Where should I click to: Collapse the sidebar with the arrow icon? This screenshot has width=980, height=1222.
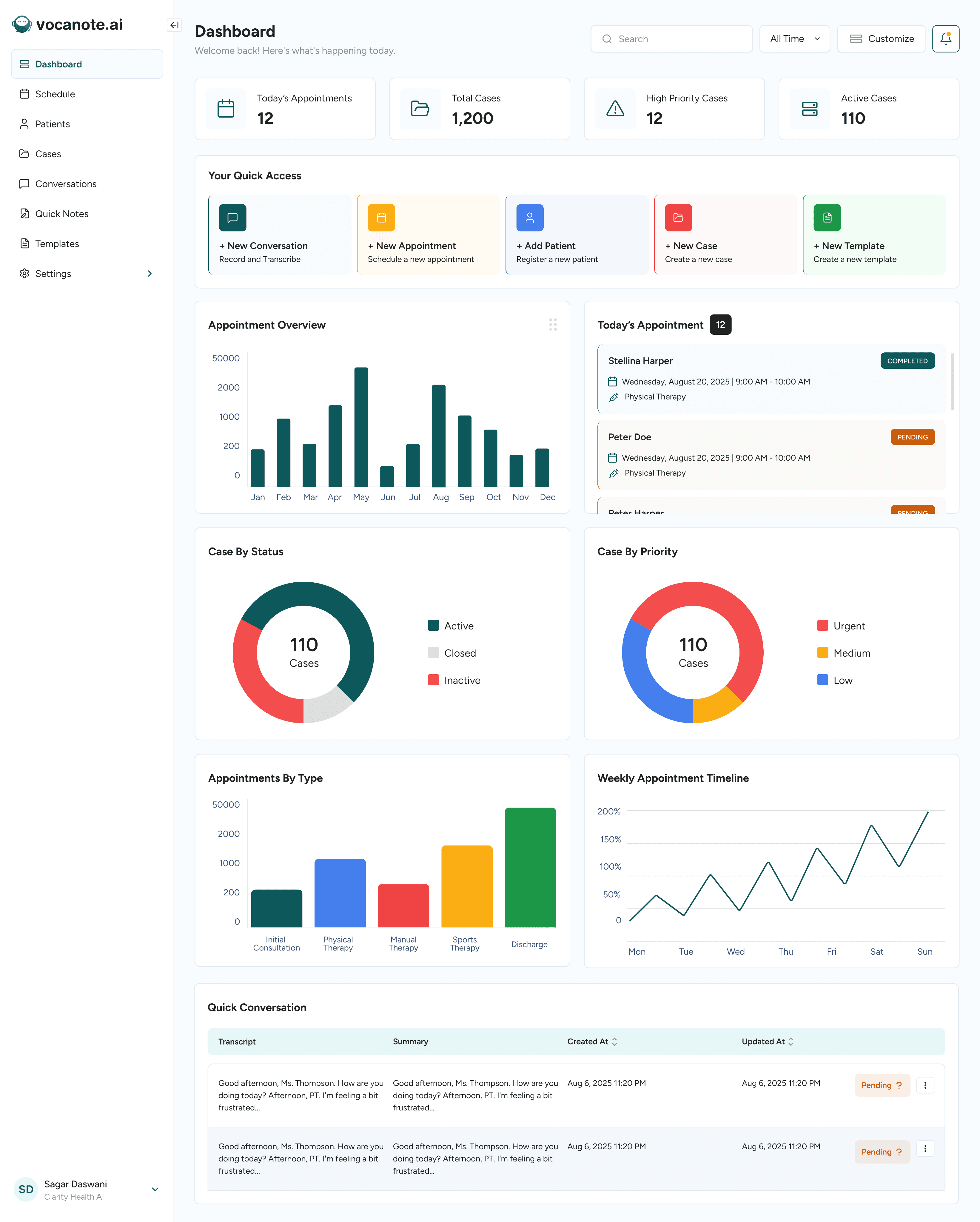[x=174, y=25]
